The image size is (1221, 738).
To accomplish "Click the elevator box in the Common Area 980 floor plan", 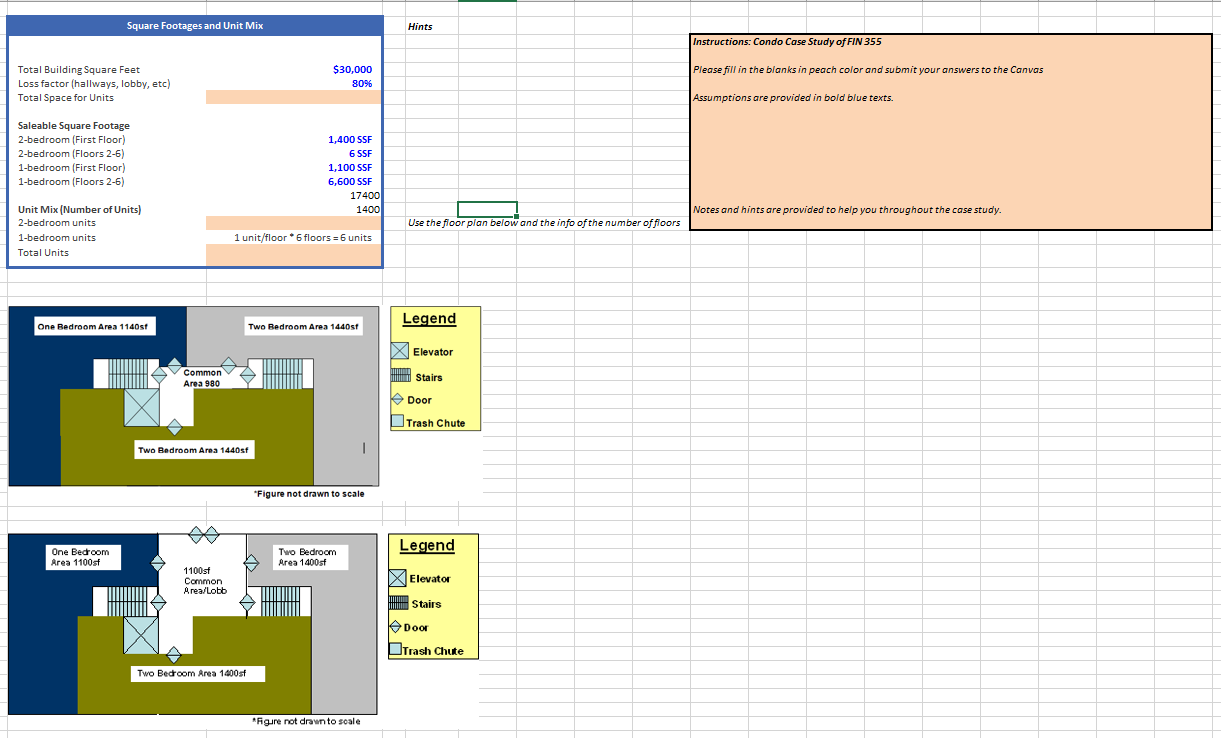I will (x=142, y=408).
